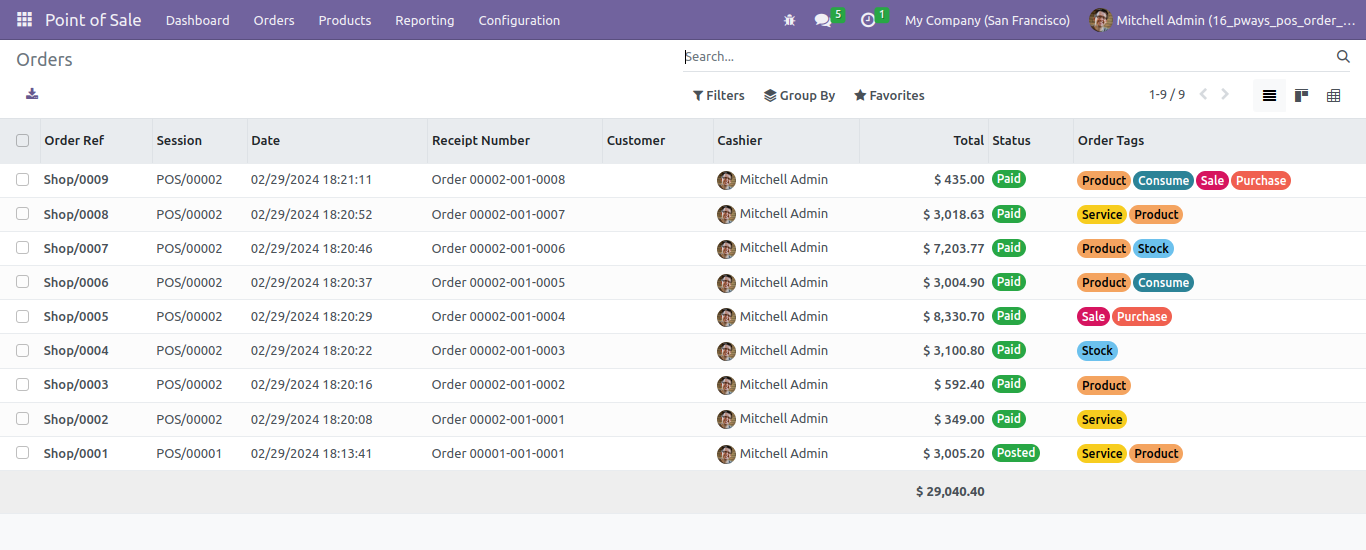Toggle the select-all orders checkbox
Image resolution: width=1366 pixels, height=550 pixels.
23,141
